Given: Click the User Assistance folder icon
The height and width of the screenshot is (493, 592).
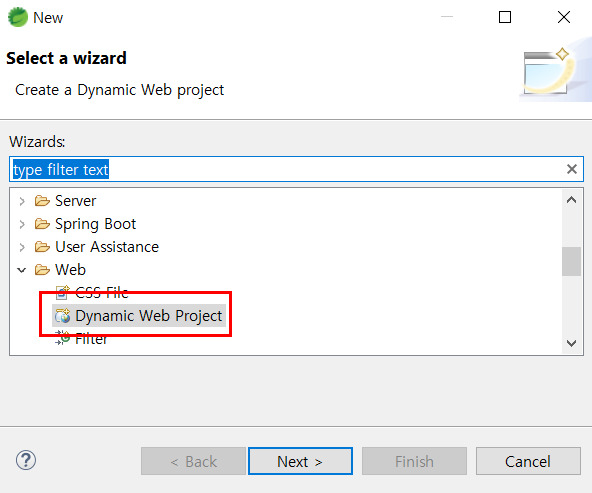Looking at the screenshot, I should [x=42, y=247].
